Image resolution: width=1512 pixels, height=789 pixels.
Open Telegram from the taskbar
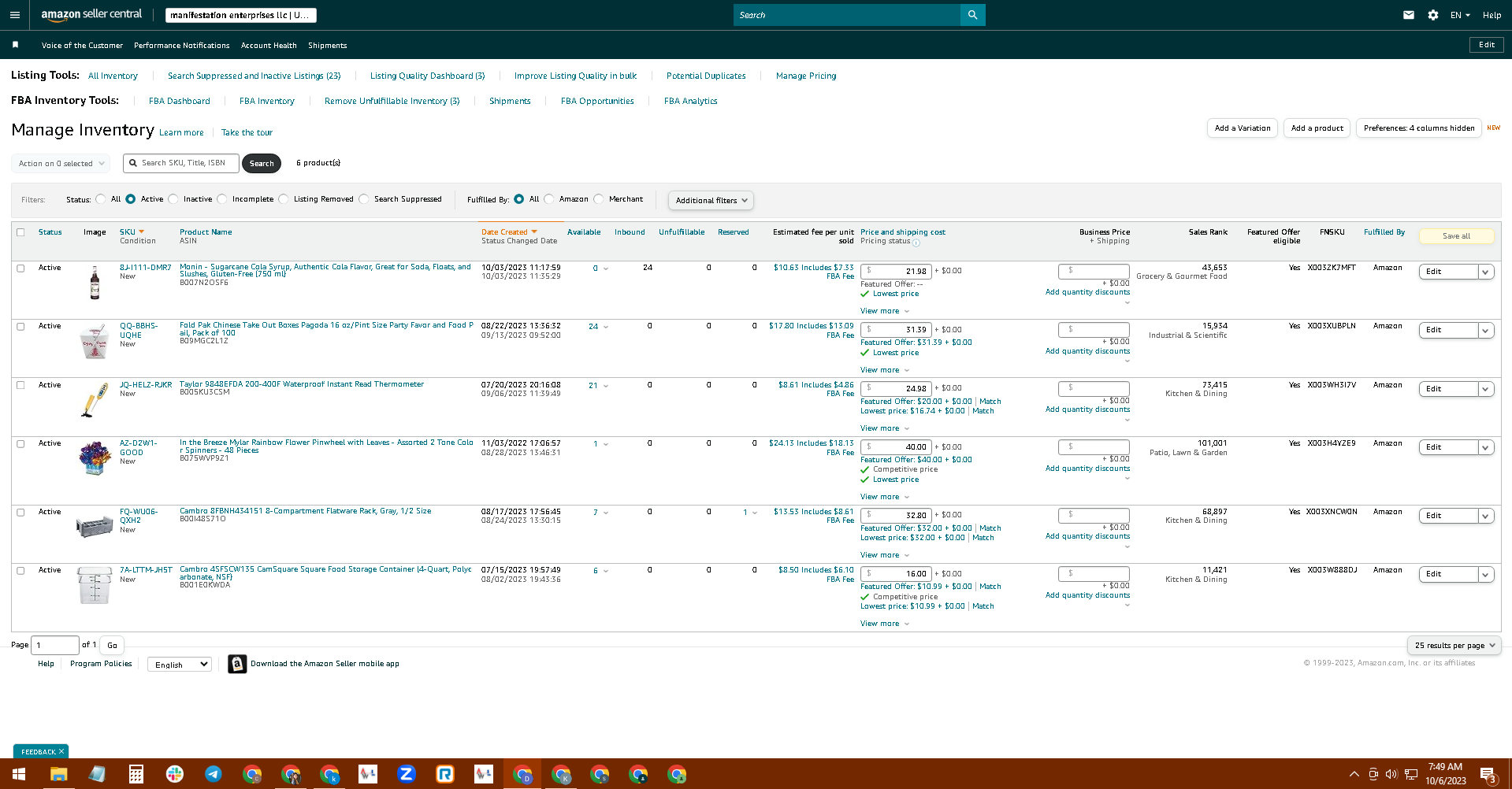pos(214,774)
